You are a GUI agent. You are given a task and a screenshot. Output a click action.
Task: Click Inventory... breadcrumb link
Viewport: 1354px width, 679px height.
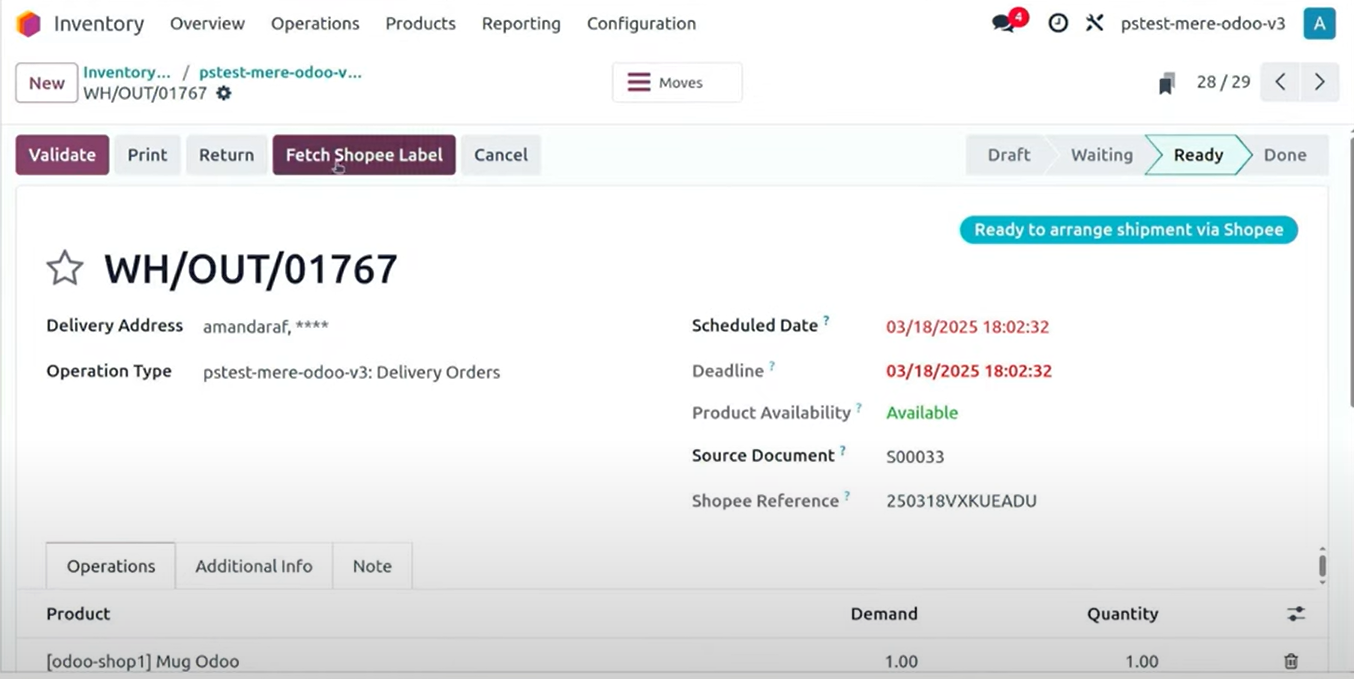tap(127, 72)
